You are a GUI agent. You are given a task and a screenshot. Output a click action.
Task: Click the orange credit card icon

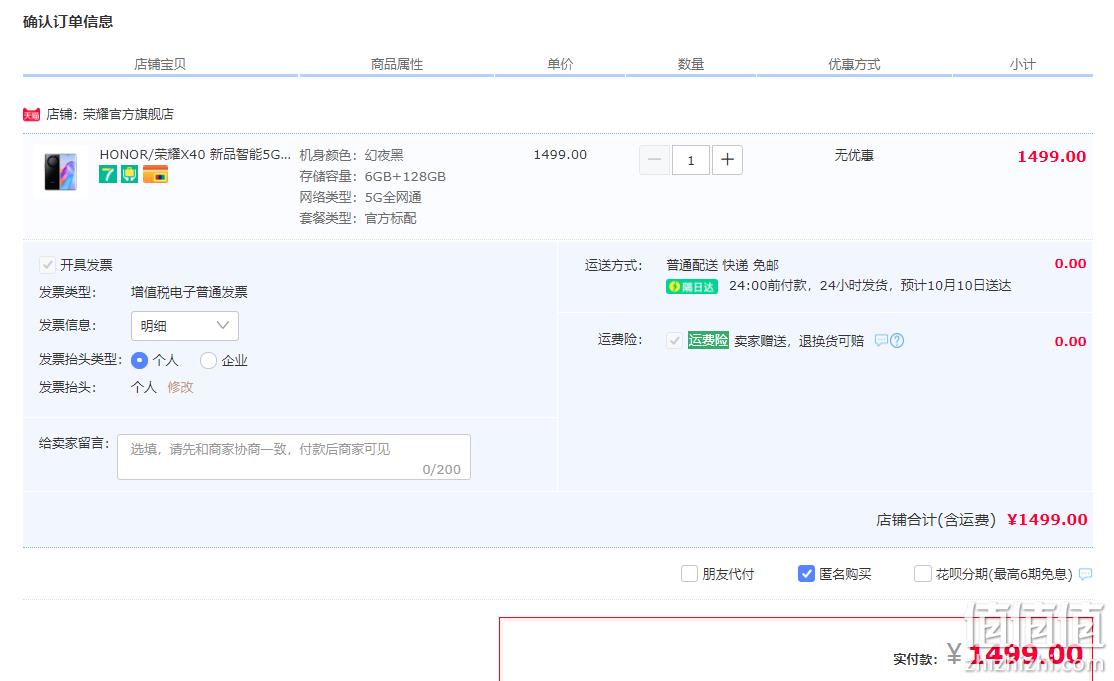pyautogui.click(x=156, y=174)
